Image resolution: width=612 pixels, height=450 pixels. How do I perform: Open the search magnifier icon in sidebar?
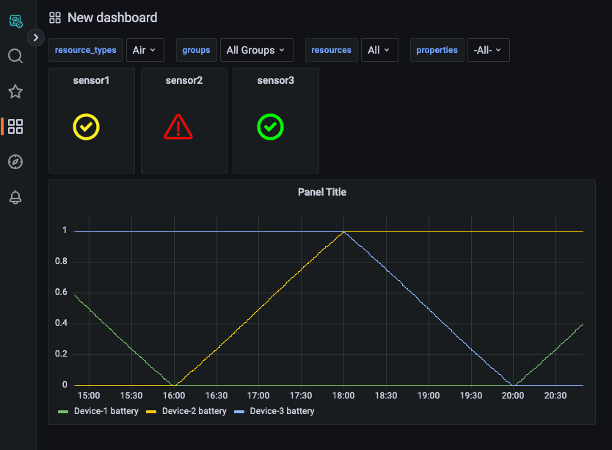[15, 56]
